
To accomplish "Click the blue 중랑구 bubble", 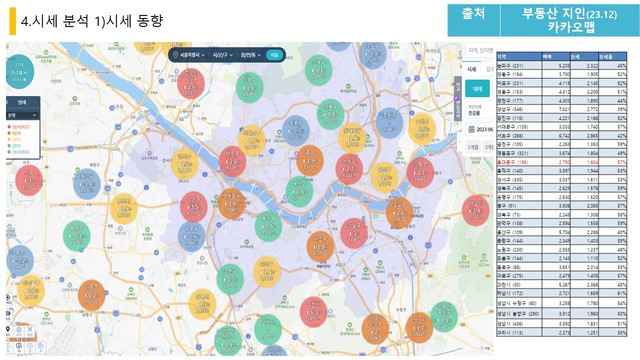I will click(x=389, y=123).
